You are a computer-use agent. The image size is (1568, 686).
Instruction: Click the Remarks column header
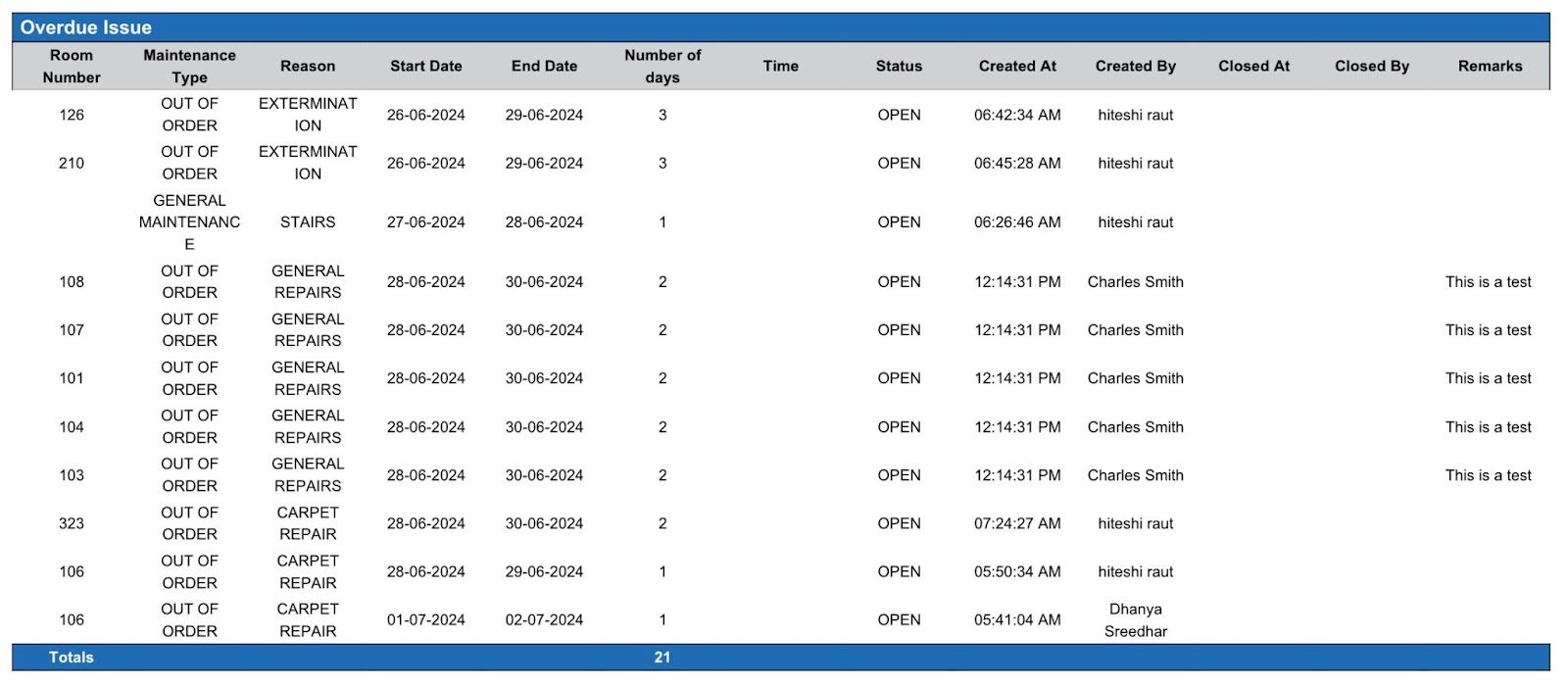[x=1490, y=66]
